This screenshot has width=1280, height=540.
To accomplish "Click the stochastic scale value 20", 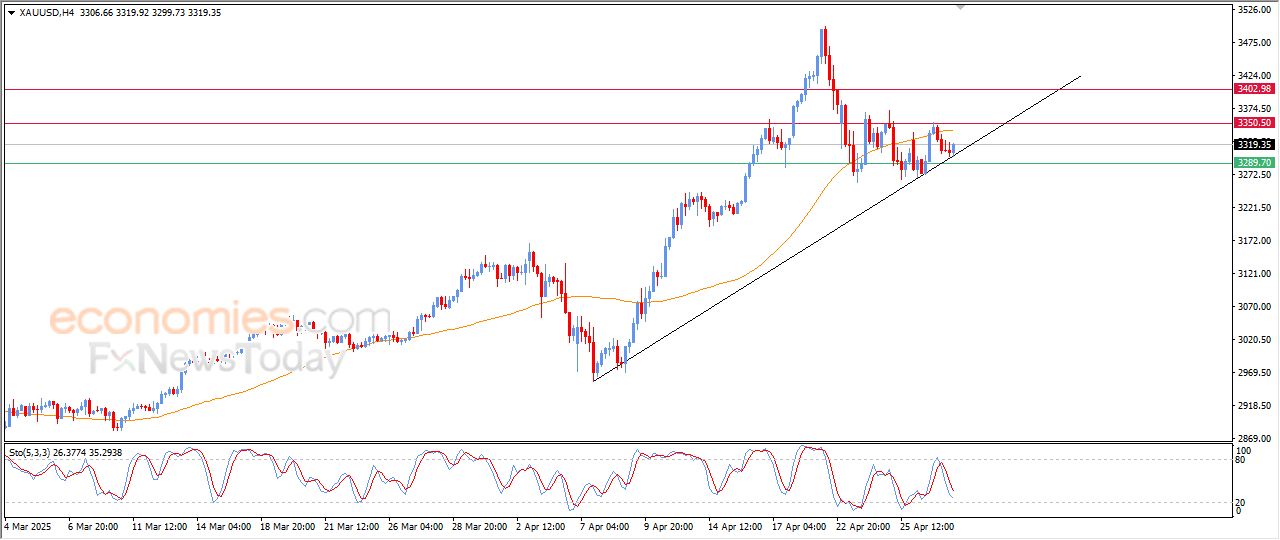I will 1241,502.
